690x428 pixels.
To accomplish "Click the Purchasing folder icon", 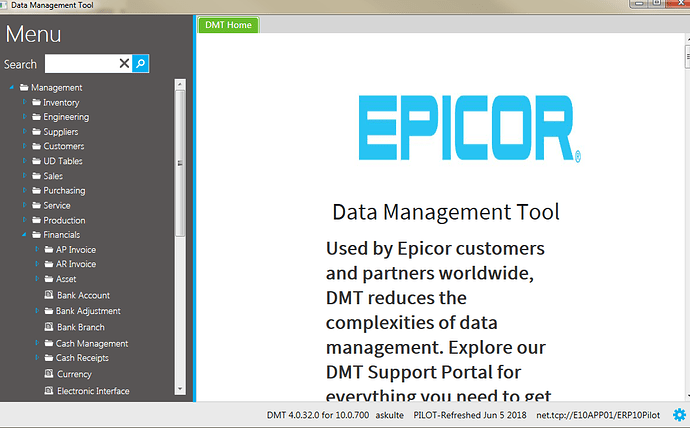I will (37, 190).
